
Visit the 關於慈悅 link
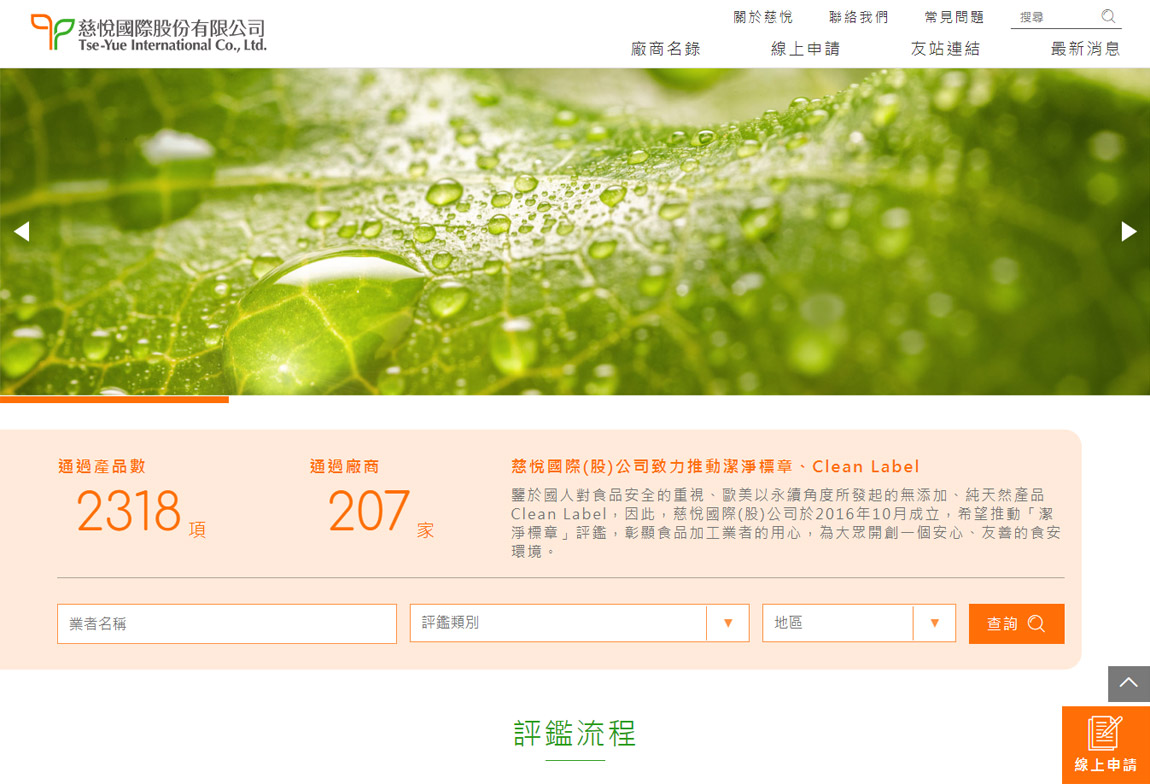763,17
